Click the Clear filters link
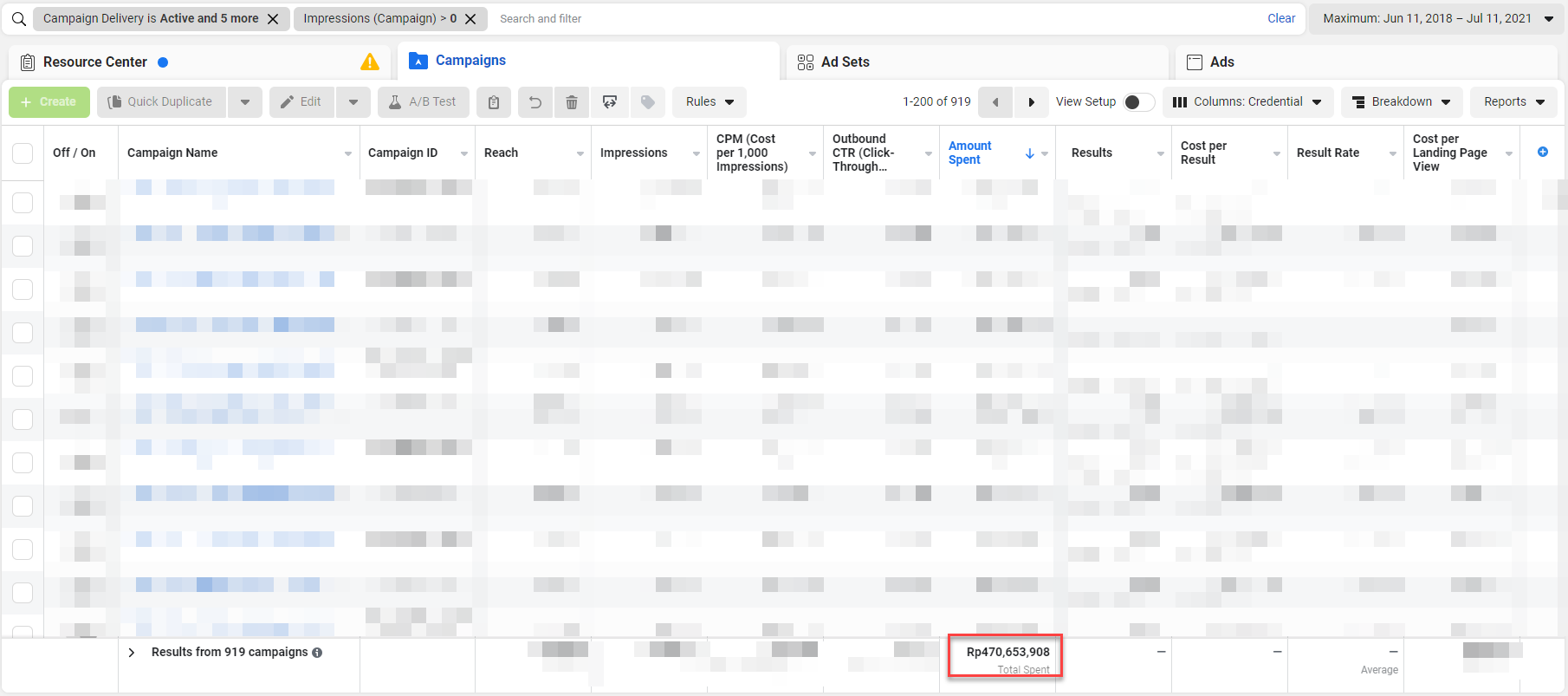Viewport: 1568px width, 696px height. pos(1280,19)
